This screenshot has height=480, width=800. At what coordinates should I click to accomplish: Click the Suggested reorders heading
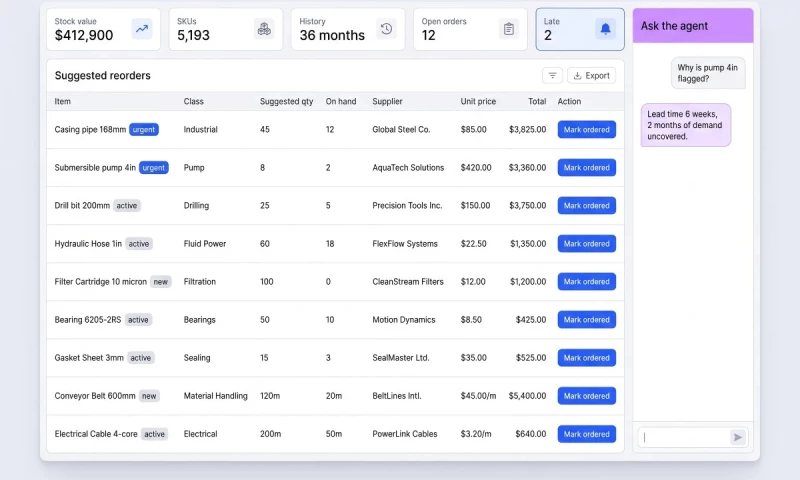[x=103, y=75]
